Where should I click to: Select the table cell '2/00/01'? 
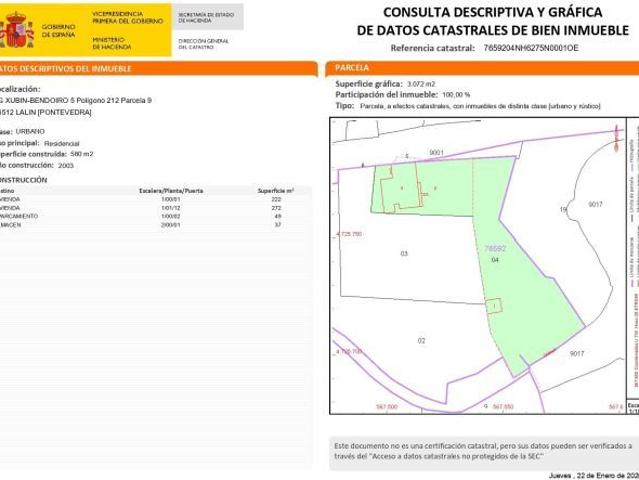pyautogui.click(x=171, y=225)
